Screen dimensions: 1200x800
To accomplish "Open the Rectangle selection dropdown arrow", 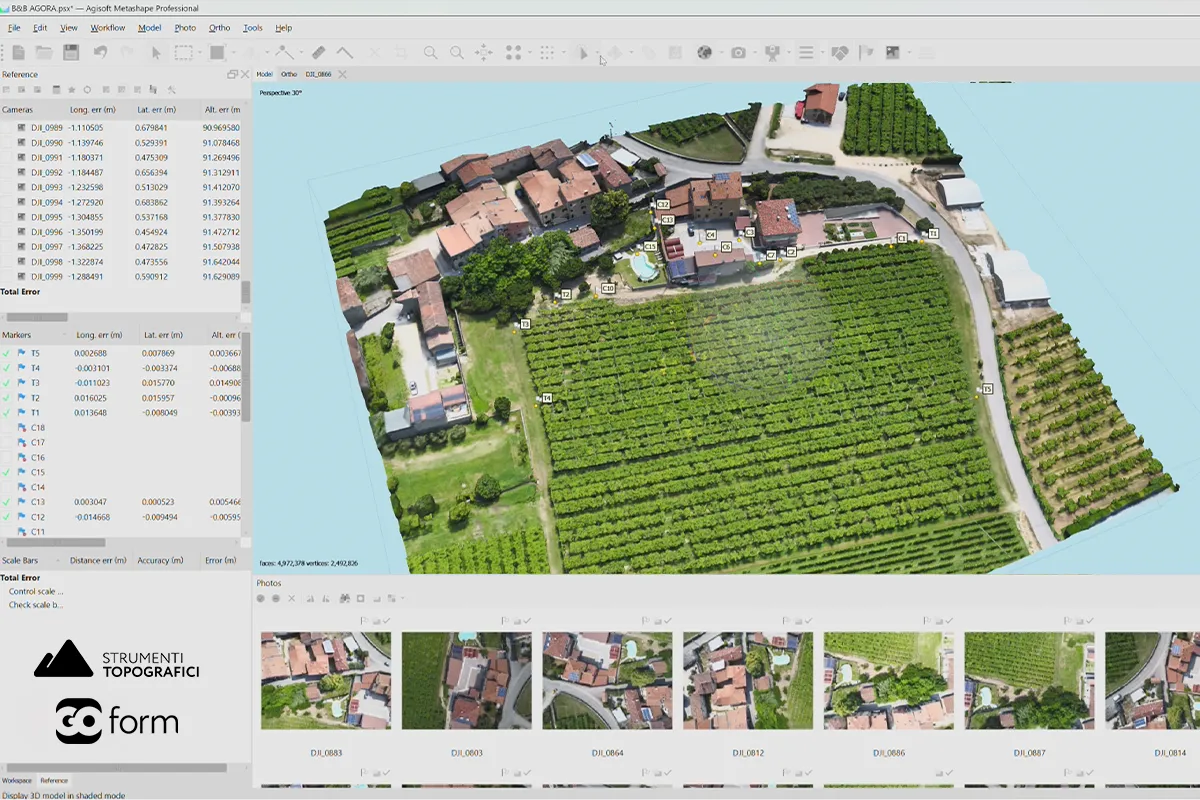I will [198, 52].
